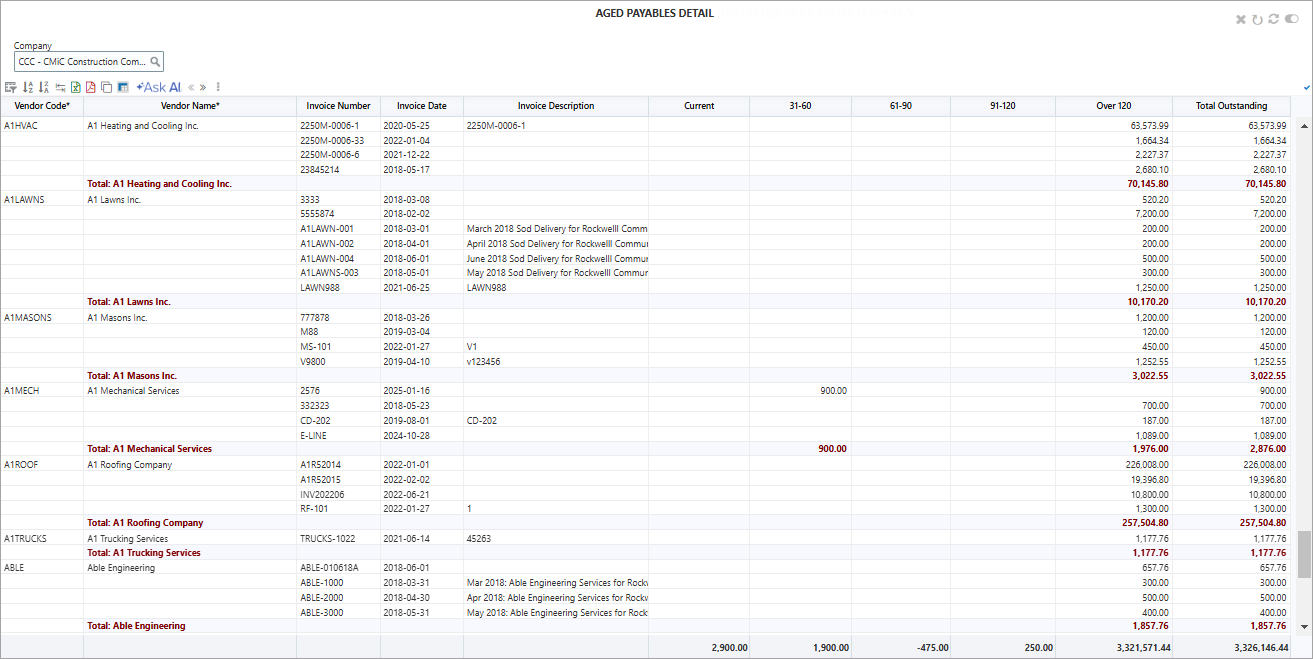Click the X clear icon at top right

1241,19
